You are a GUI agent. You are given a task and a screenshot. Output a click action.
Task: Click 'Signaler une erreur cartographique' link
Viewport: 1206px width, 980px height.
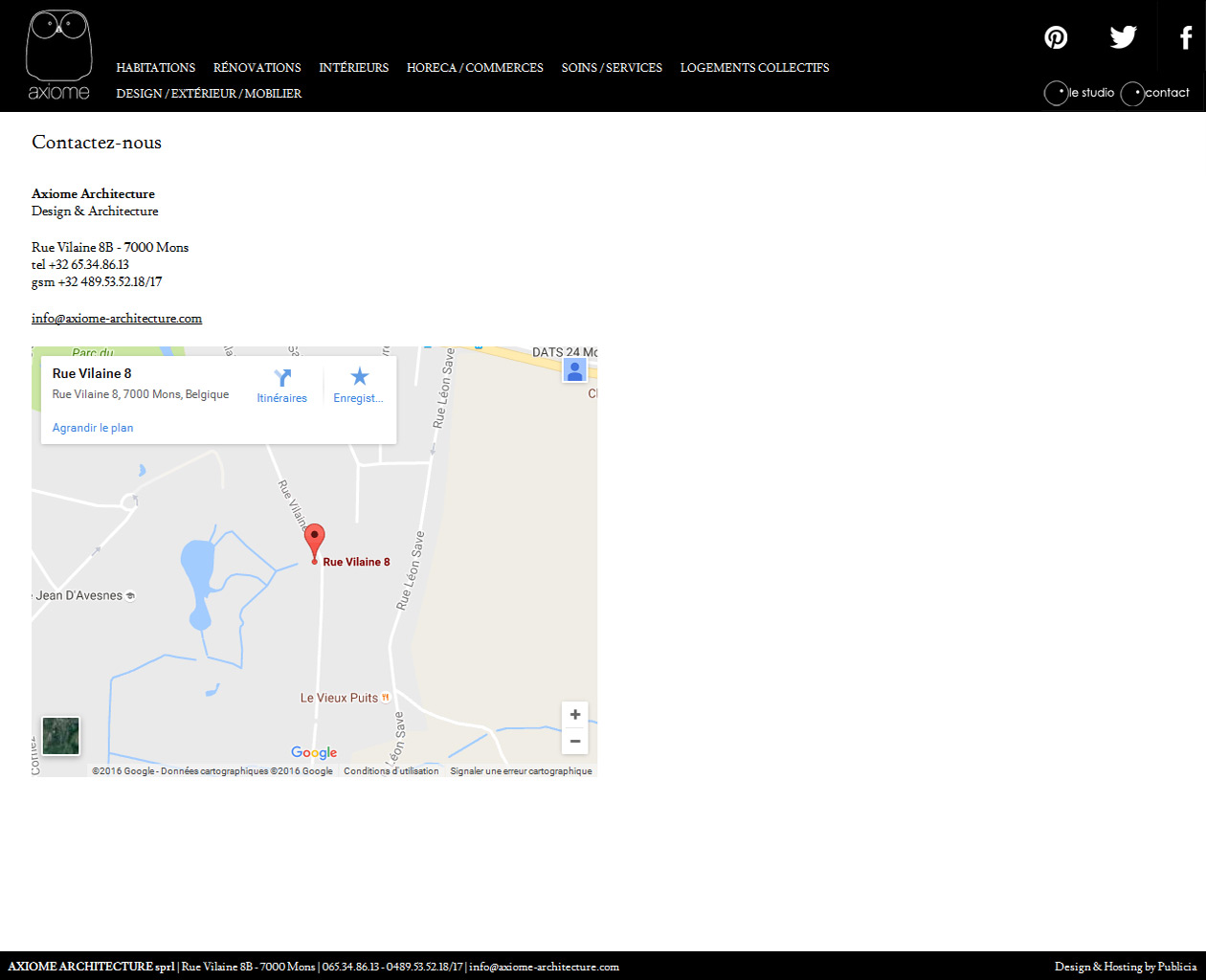[x=522, y=771]
